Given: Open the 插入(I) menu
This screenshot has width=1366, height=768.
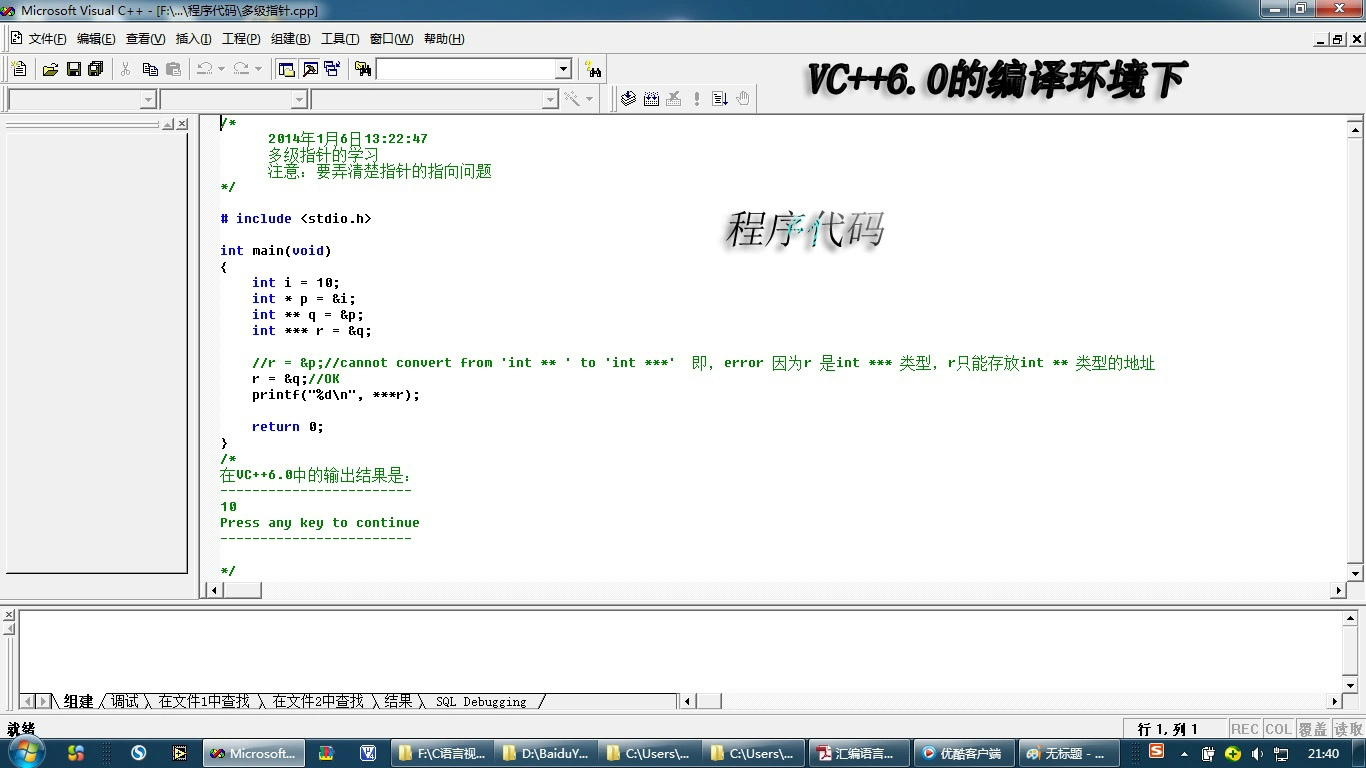Looking at the screenshot, I should click(193, 39).
